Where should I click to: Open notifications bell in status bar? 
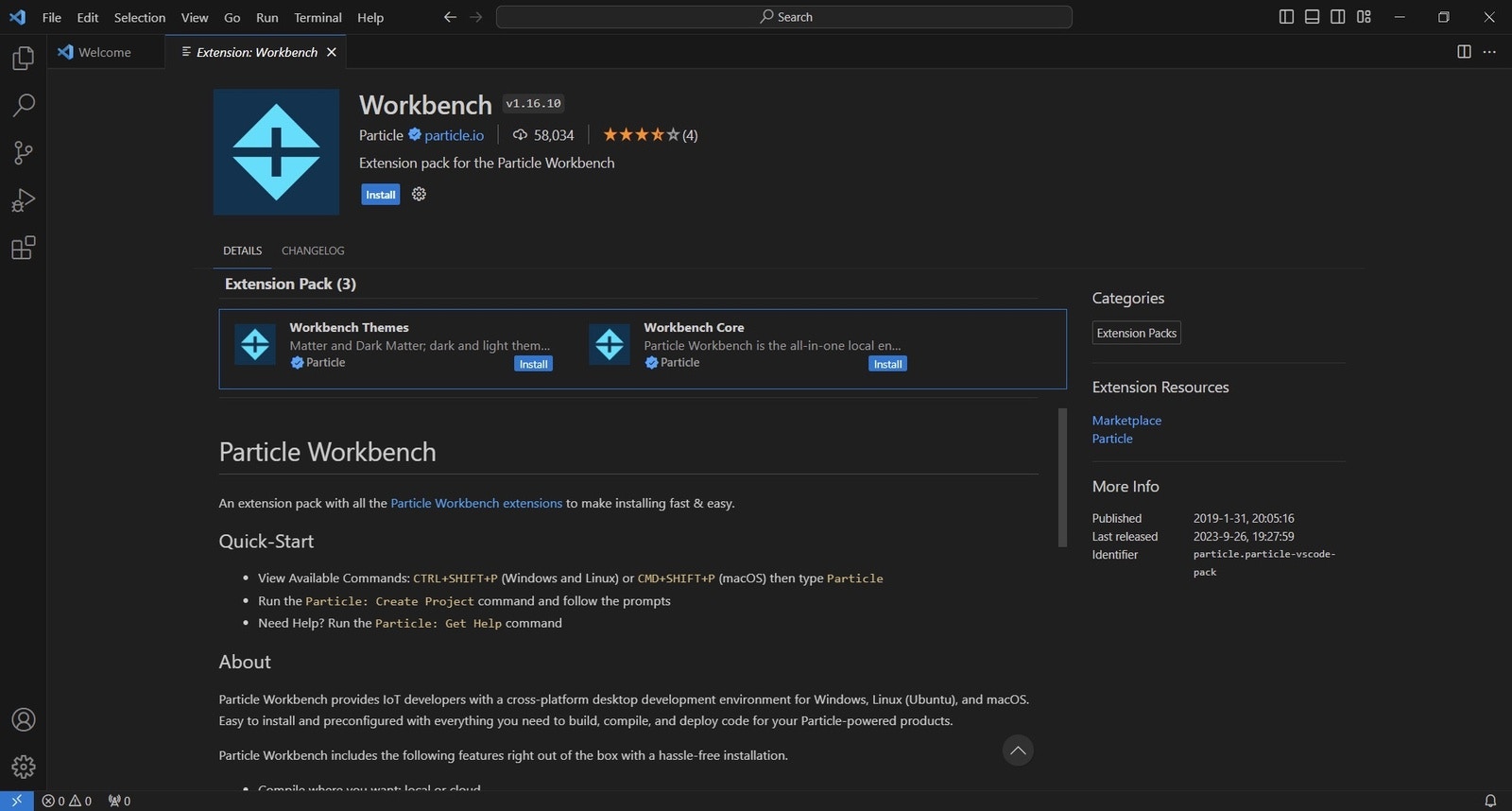point(1490,801)
